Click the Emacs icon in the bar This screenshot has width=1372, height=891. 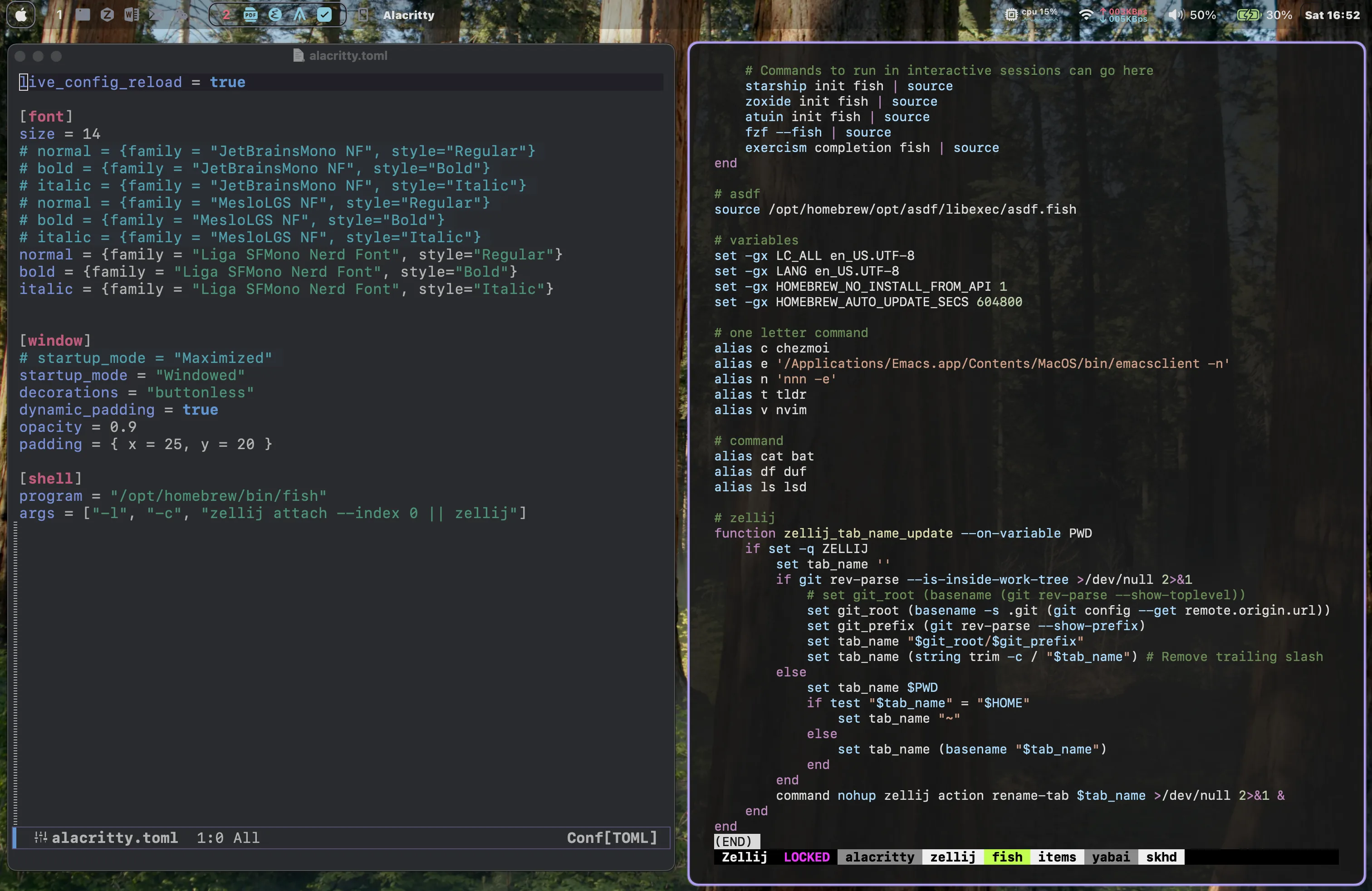coord(275,15)
